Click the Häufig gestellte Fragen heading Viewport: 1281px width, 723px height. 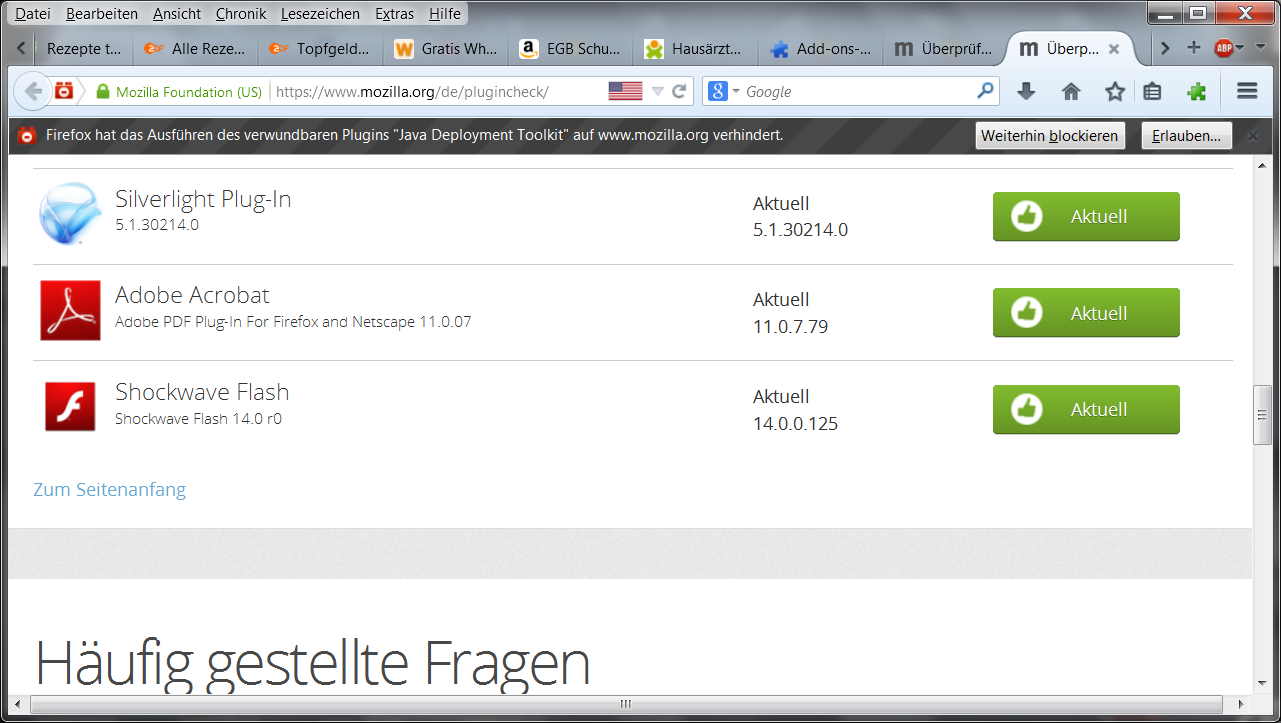(x=312, y=662)
